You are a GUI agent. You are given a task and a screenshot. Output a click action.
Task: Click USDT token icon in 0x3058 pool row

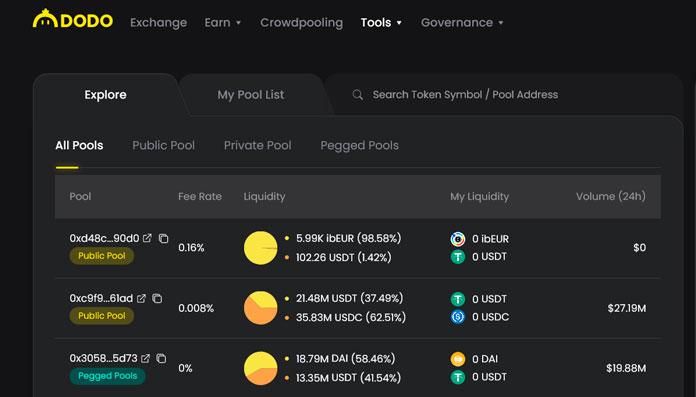click(x=458, y=377)
